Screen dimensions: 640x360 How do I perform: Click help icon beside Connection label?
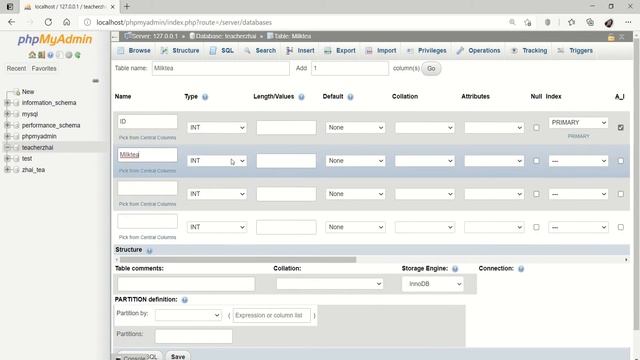[521, 269]
